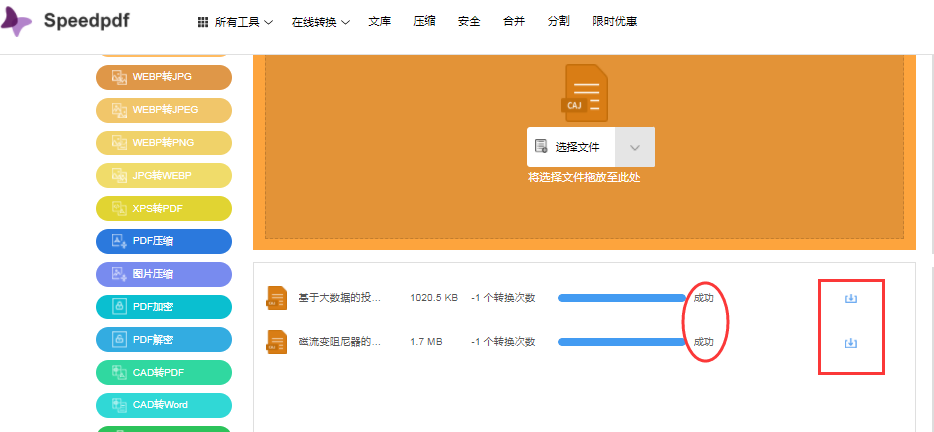Open the 合并 menu item
The height and width of the screenshot is (432, 934).
pos(514,21)
